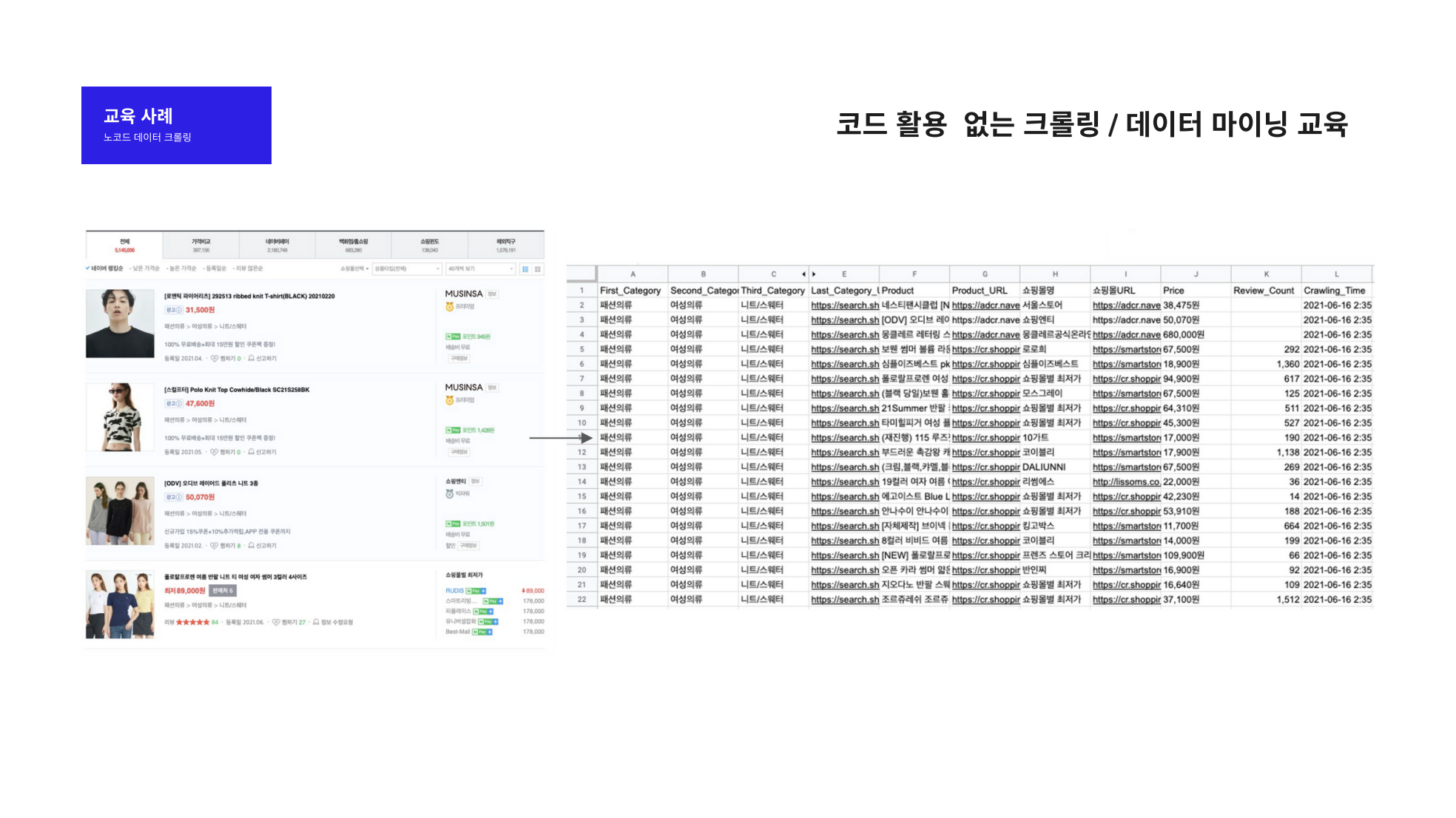Image resolution: width=1456 pixels, height=818 pixels.
Task: Click Product_URL header cell in spreadsheet
Action: [x=985, y=291]
